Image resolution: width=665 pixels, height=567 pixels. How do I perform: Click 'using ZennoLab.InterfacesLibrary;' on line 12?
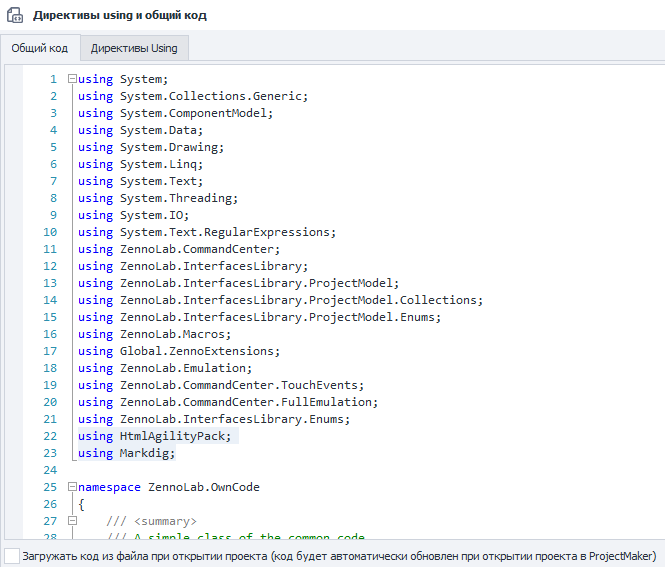[193, 266]
